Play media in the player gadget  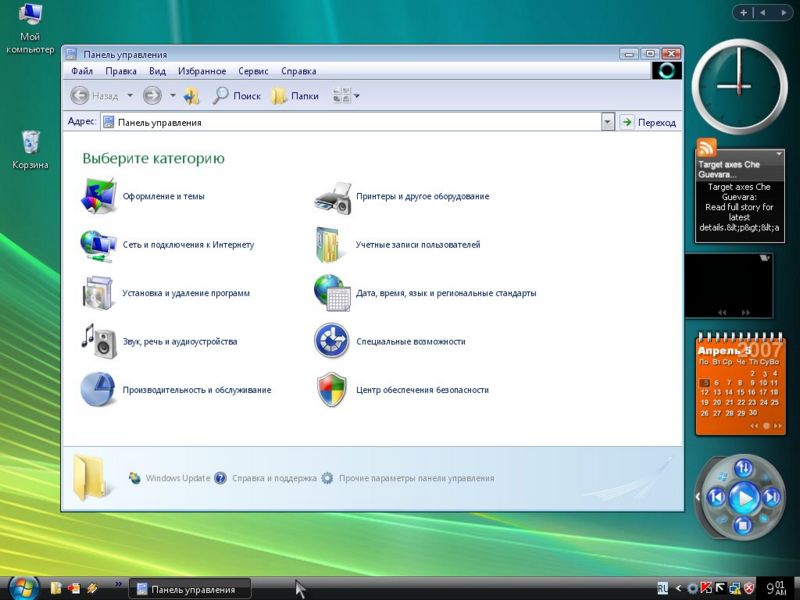pyautogui.click(x=744, y=497)
